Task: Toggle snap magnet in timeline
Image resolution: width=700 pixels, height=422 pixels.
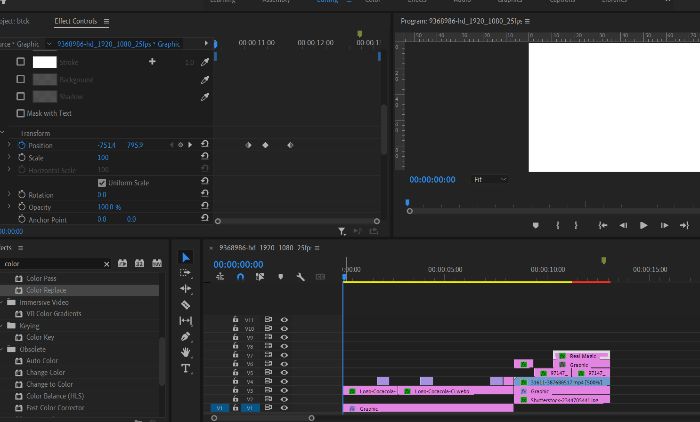Action: (x=240, y=277)
